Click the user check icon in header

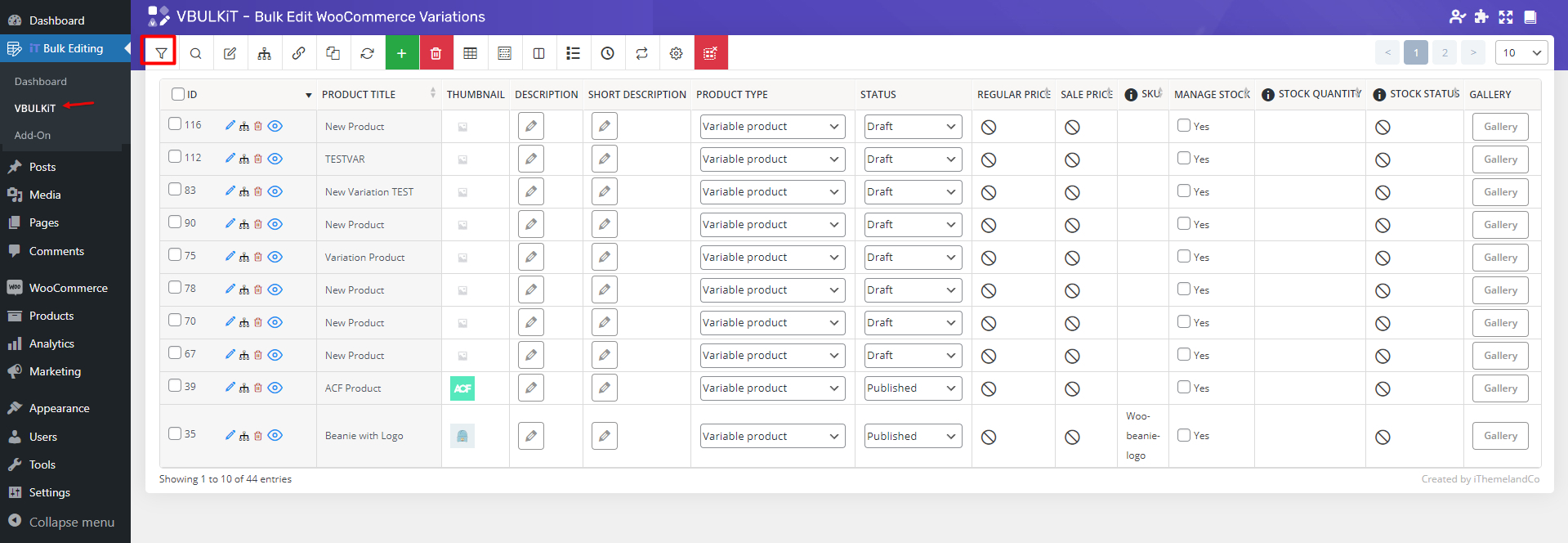(x=1457, y=16)
